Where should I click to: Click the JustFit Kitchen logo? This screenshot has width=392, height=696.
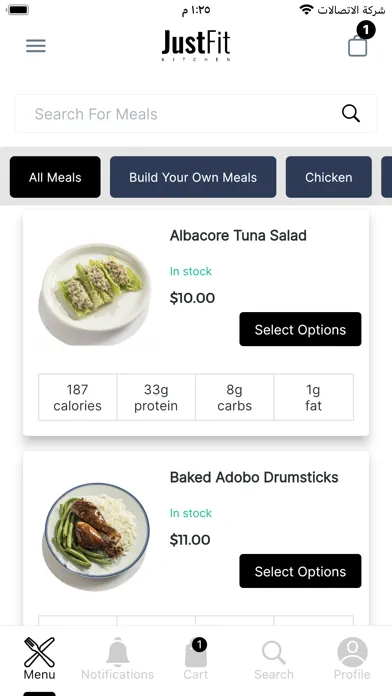pos(196,45)
